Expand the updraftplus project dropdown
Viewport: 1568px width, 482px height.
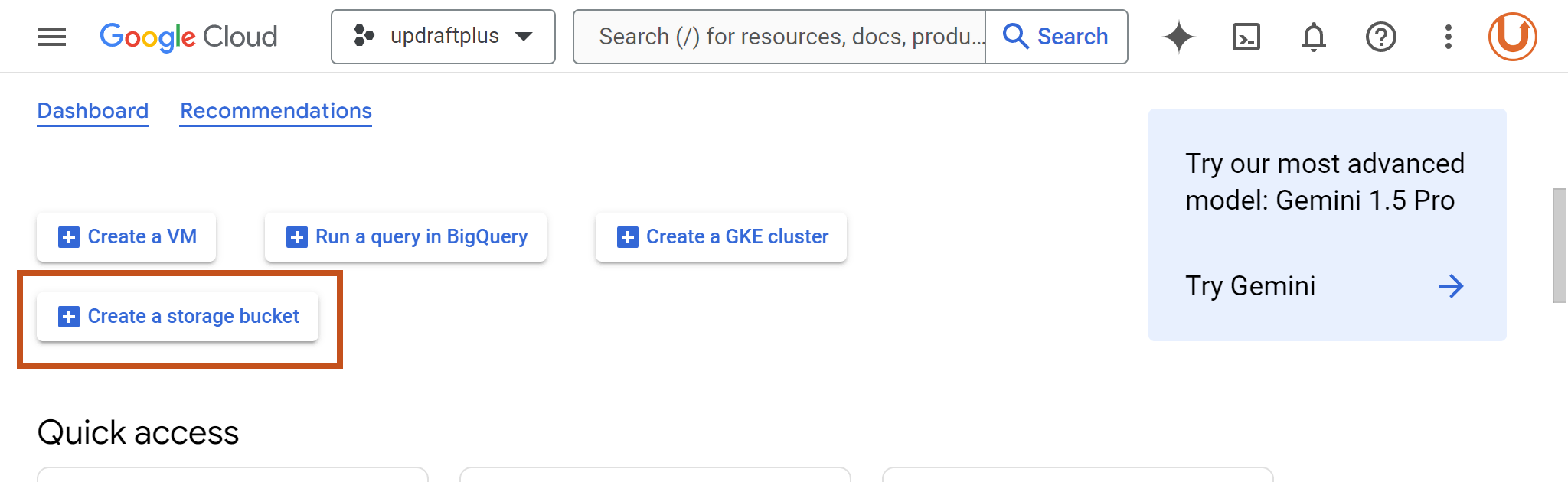click(x=524, y=37)
